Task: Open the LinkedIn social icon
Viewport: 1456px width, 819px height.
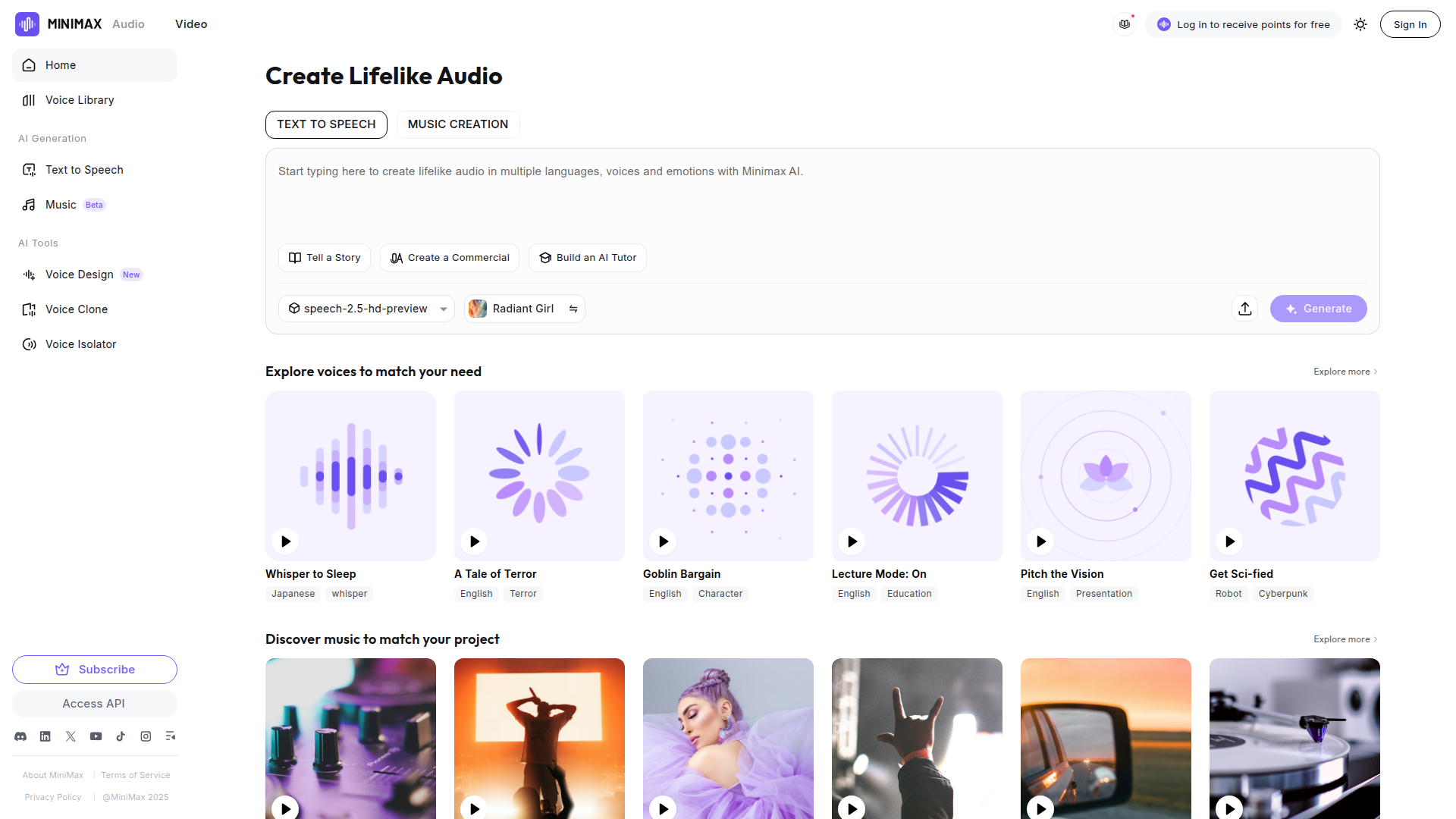Action: click(x=45, y=736)
